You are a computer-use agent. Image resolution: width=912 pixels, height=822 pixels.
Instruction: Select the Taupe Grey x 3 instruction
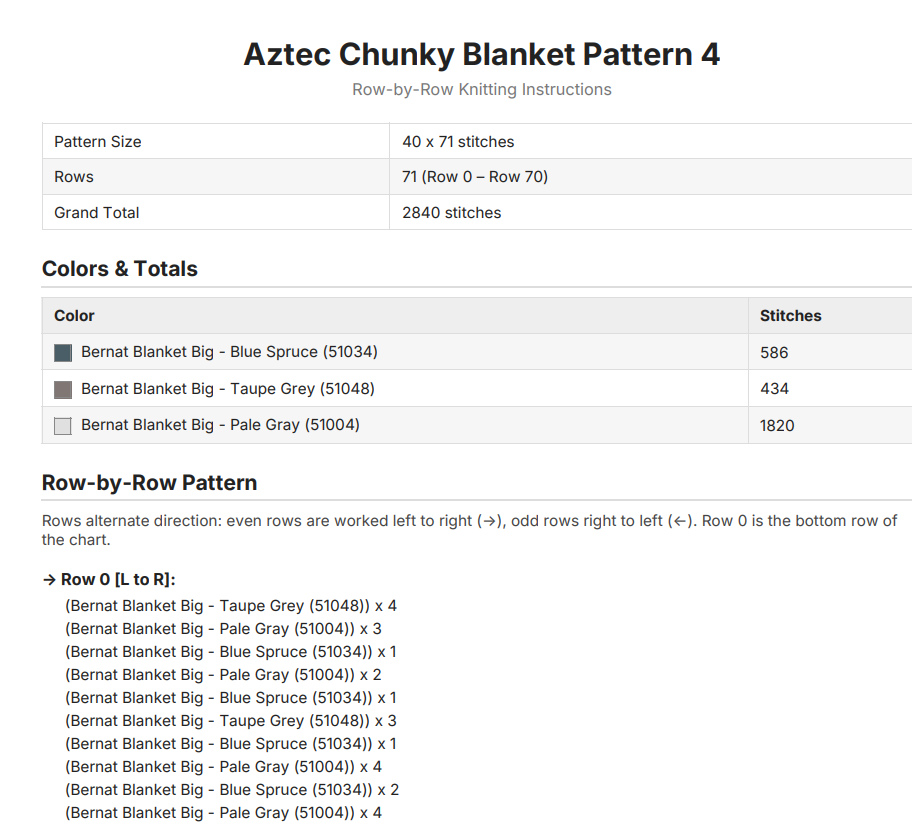click(x=231, y=721)
